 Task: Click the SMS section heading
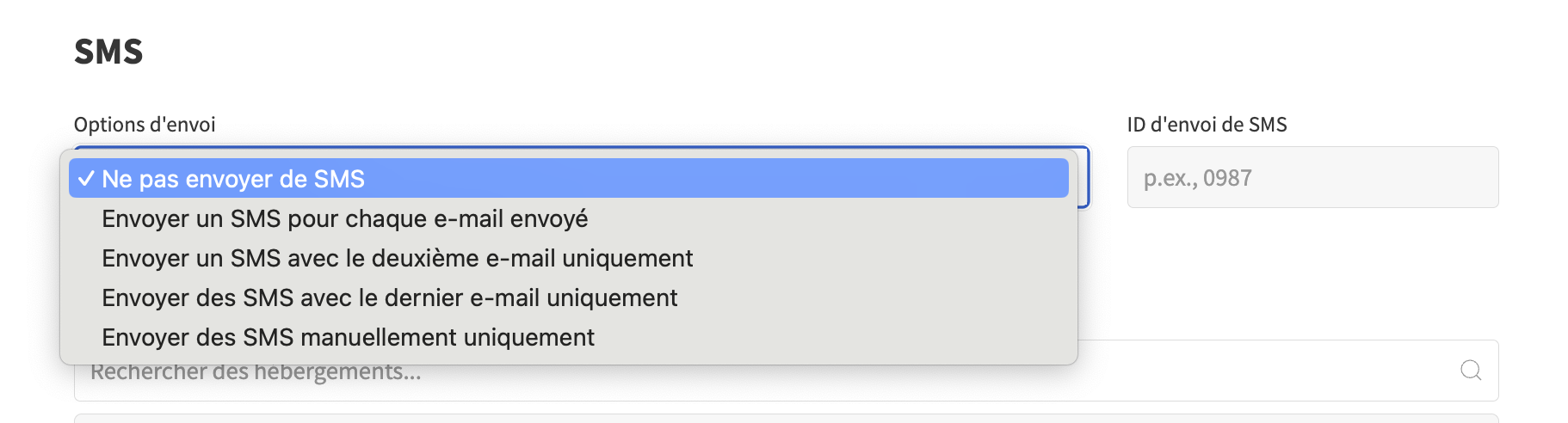click(x=108, y=52)
